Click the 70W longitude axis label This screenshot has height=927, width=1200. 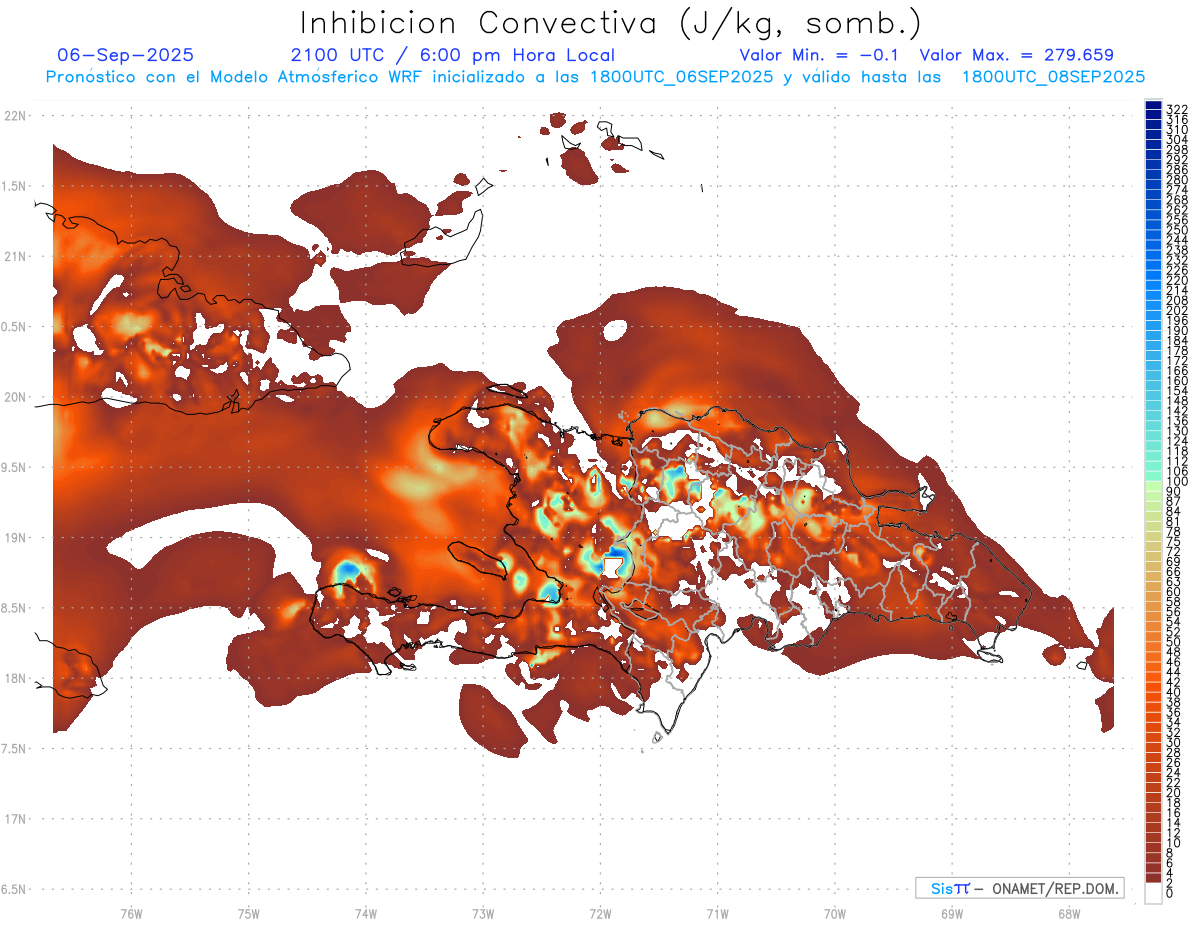(x=834, y=914)
